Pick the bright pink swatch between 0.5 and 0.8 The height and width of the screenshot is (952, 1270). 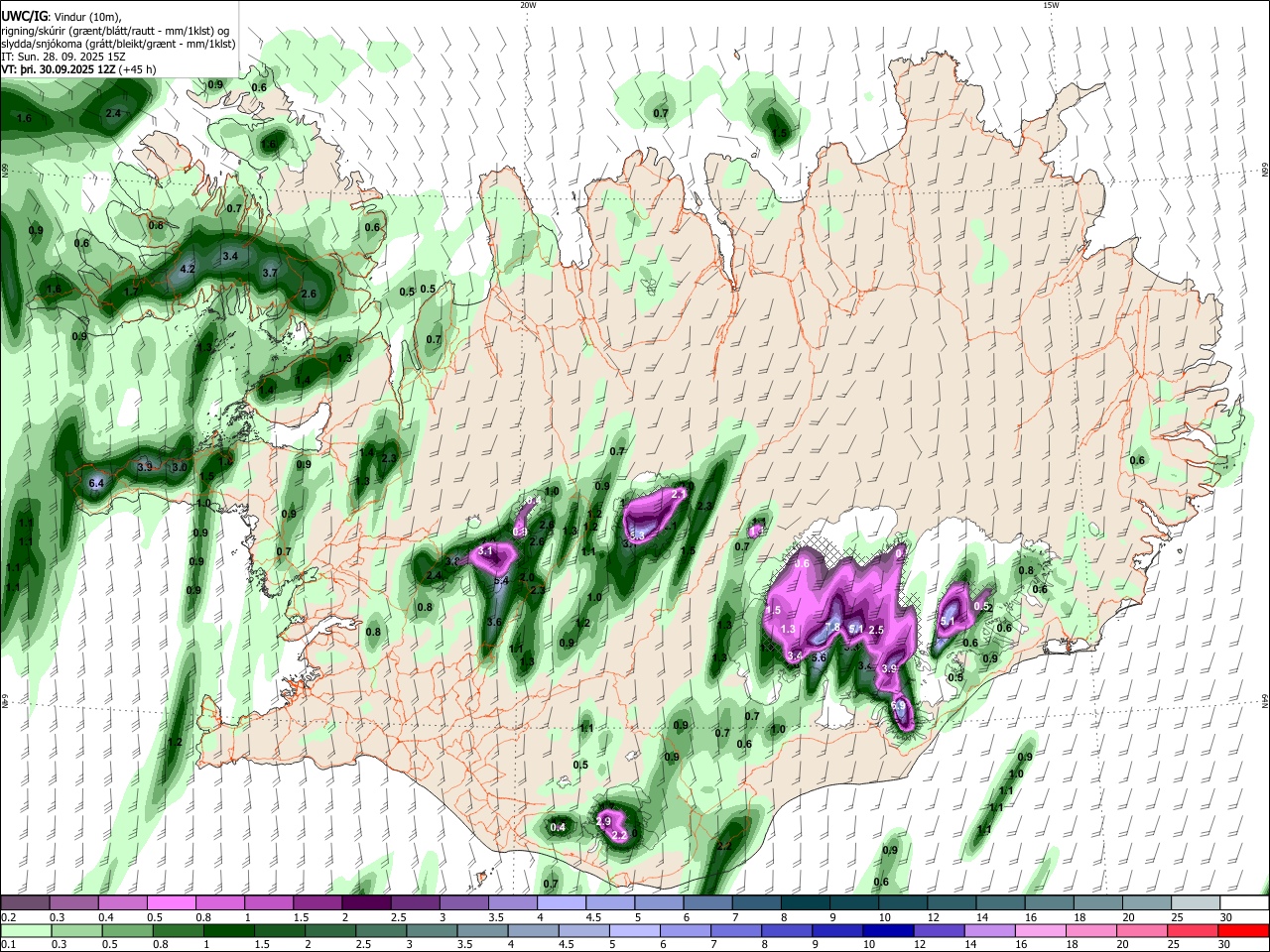pyautogui.click(x=172, y=903)
